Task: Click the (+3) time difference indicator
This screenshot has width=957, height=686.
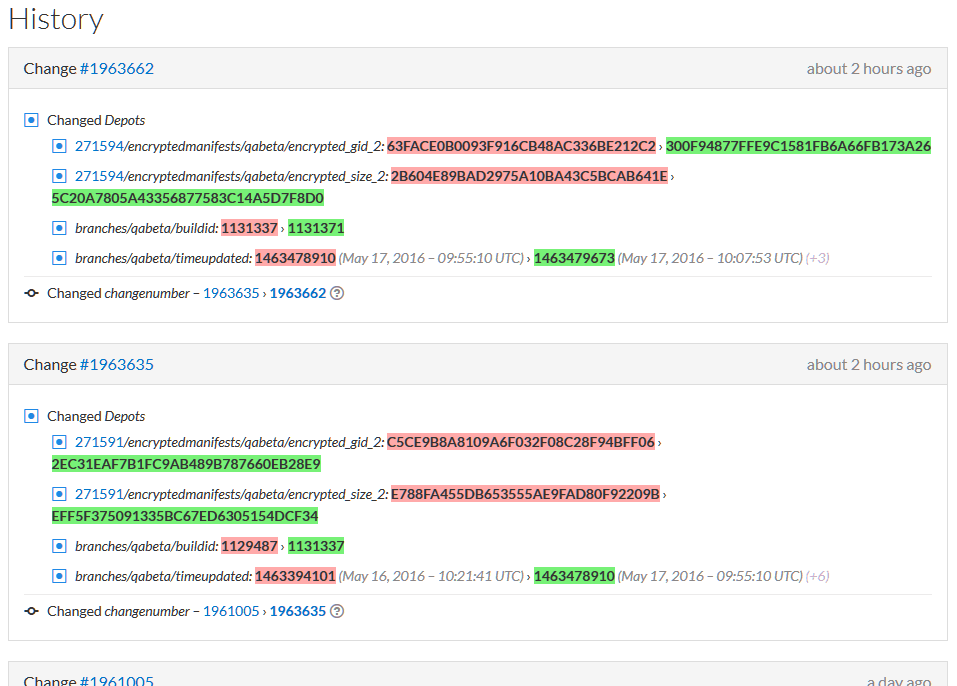Action: click(x=818, y=258)
